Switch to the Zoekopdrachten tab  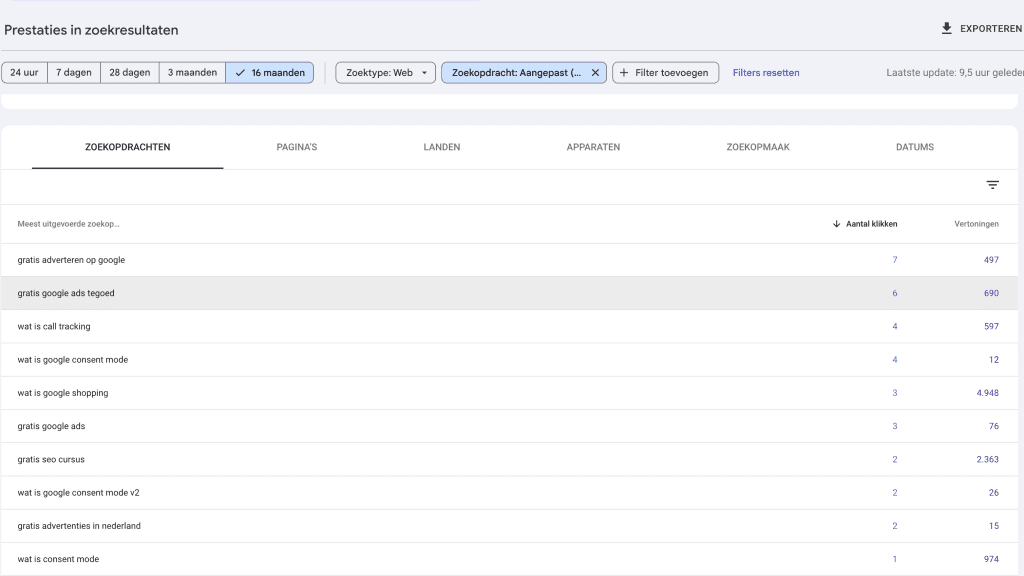[127, 147]
